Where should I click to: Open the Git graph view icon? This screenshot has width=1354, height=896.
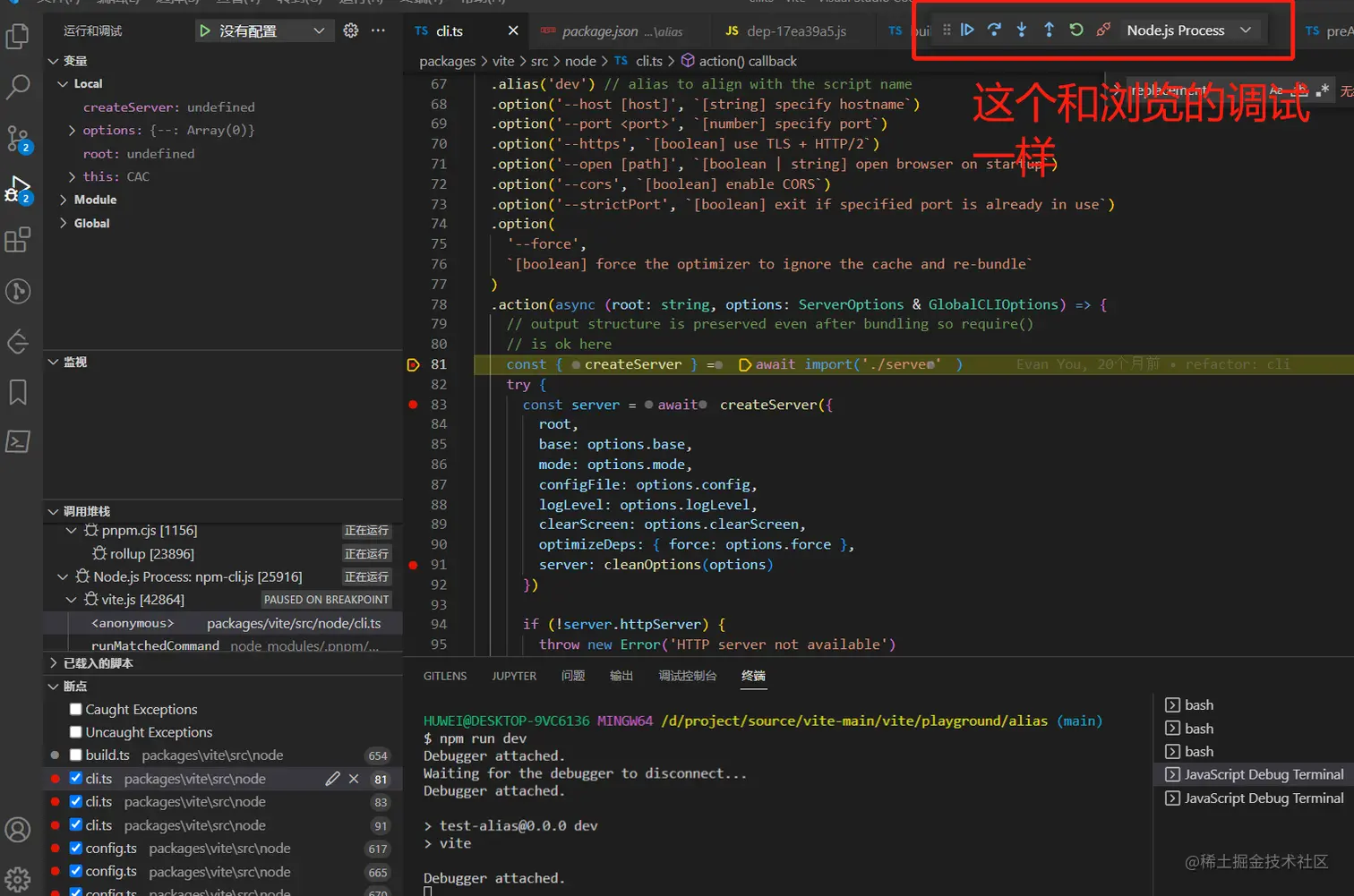pyautogui.click(x=18, y=291)
